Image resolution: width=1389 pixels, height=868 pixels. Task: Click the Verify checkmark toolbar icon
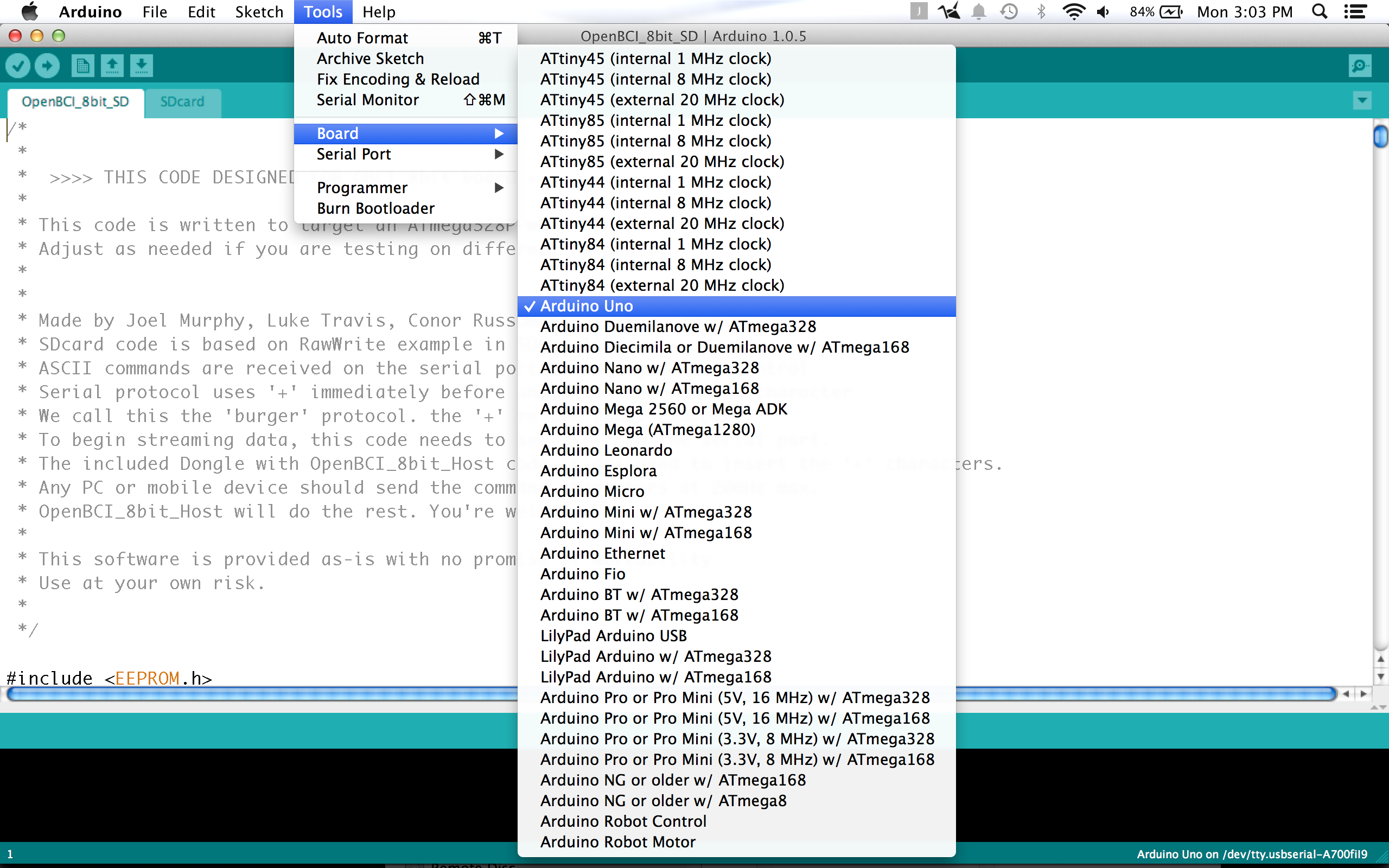pos(18,66)
